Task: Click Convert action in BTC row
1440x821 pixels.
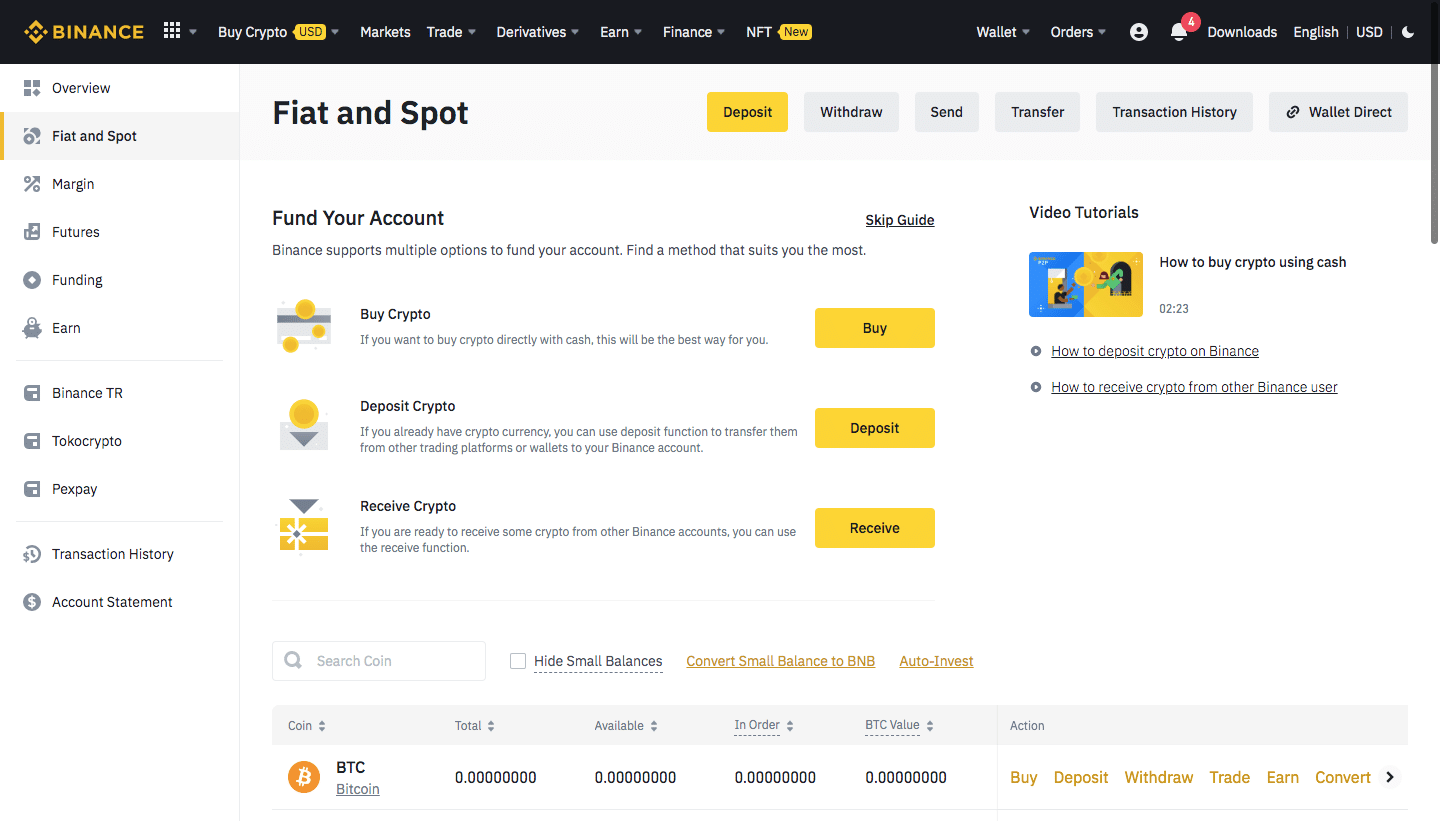Action: click(1343, 777)
